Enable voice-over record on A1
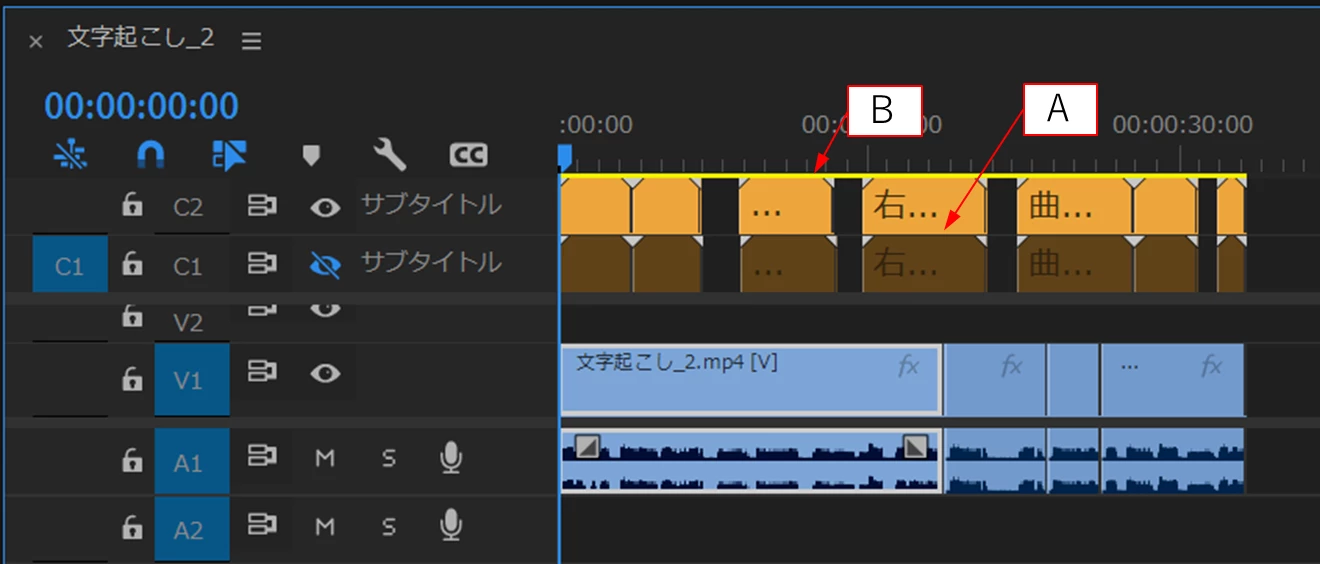Viewport: 1320px width, 564px height. pyautogui.click(x=451, y=458)
